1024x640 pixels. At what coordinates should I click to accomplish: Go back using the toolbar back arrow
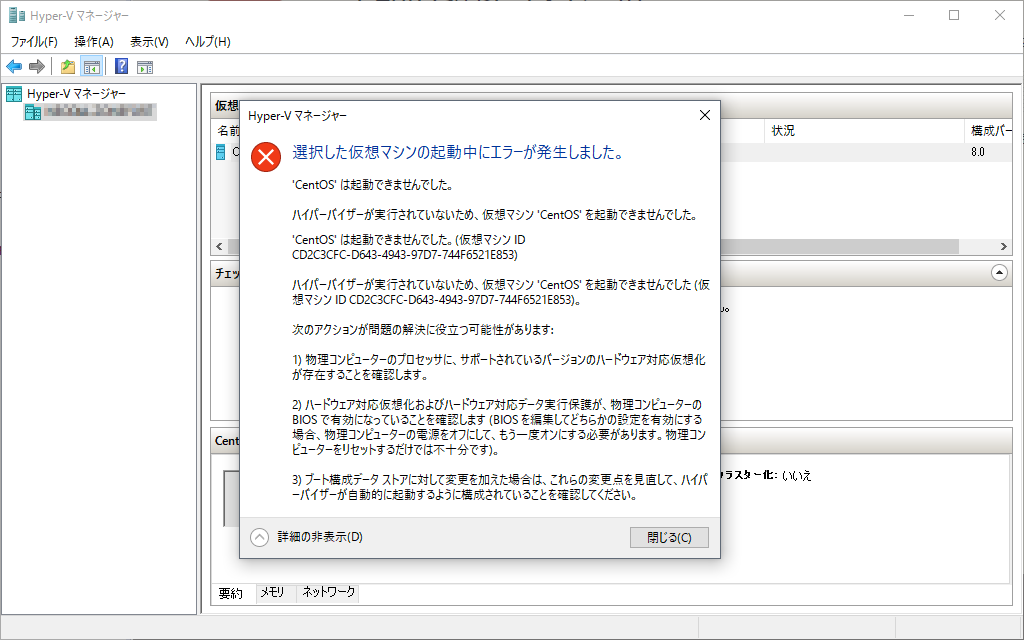click(14, 67)
